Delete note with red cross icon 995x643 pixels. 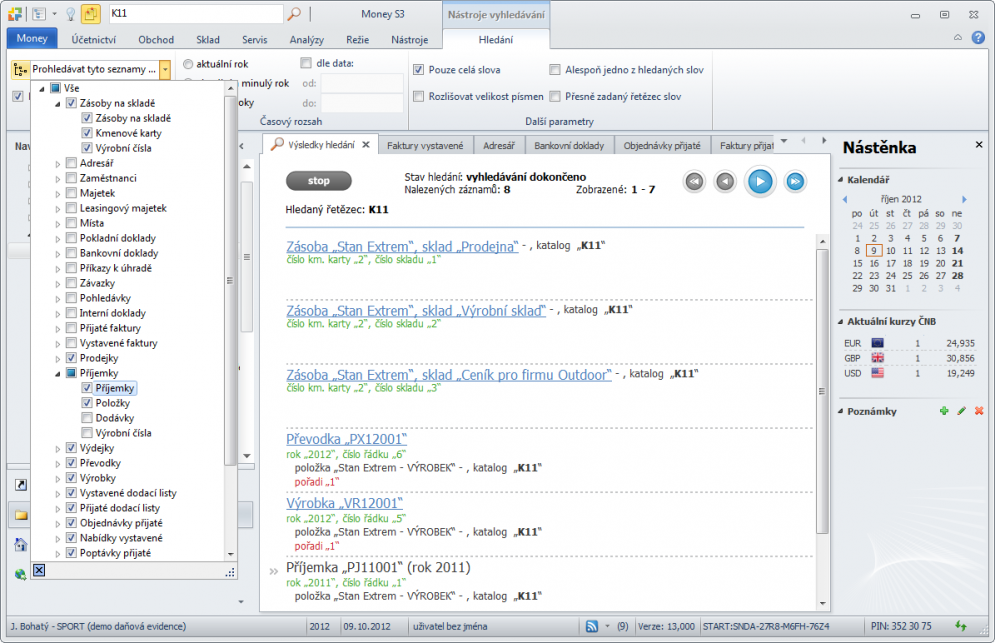pos(979,411)
